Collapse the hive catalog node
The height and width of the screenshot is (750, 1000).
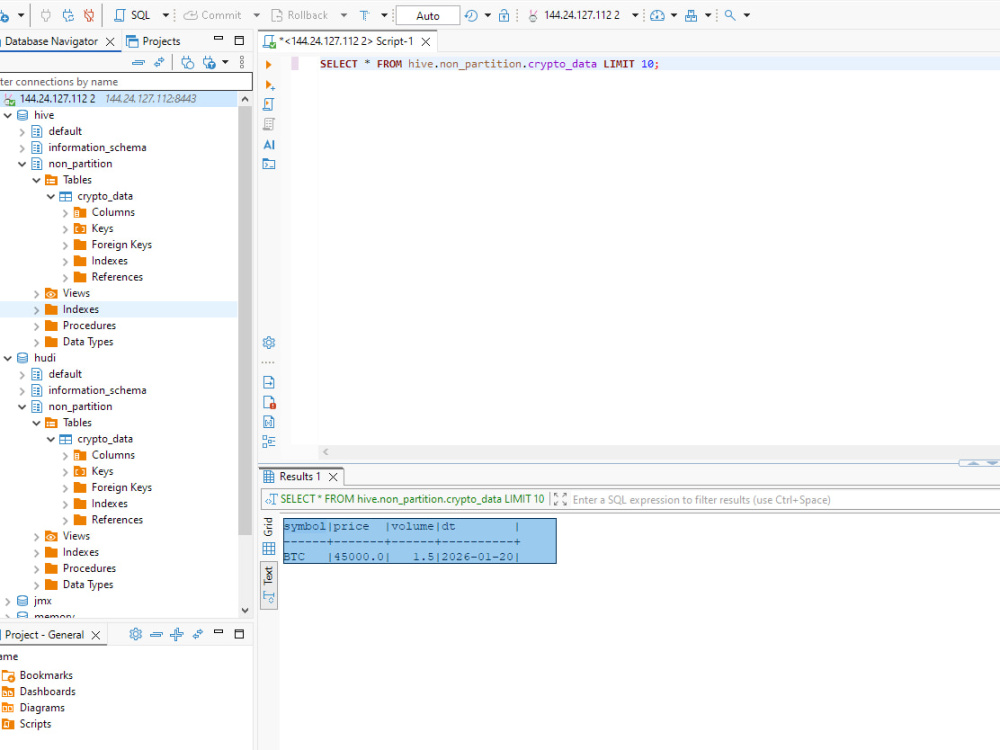pos(8,115)
